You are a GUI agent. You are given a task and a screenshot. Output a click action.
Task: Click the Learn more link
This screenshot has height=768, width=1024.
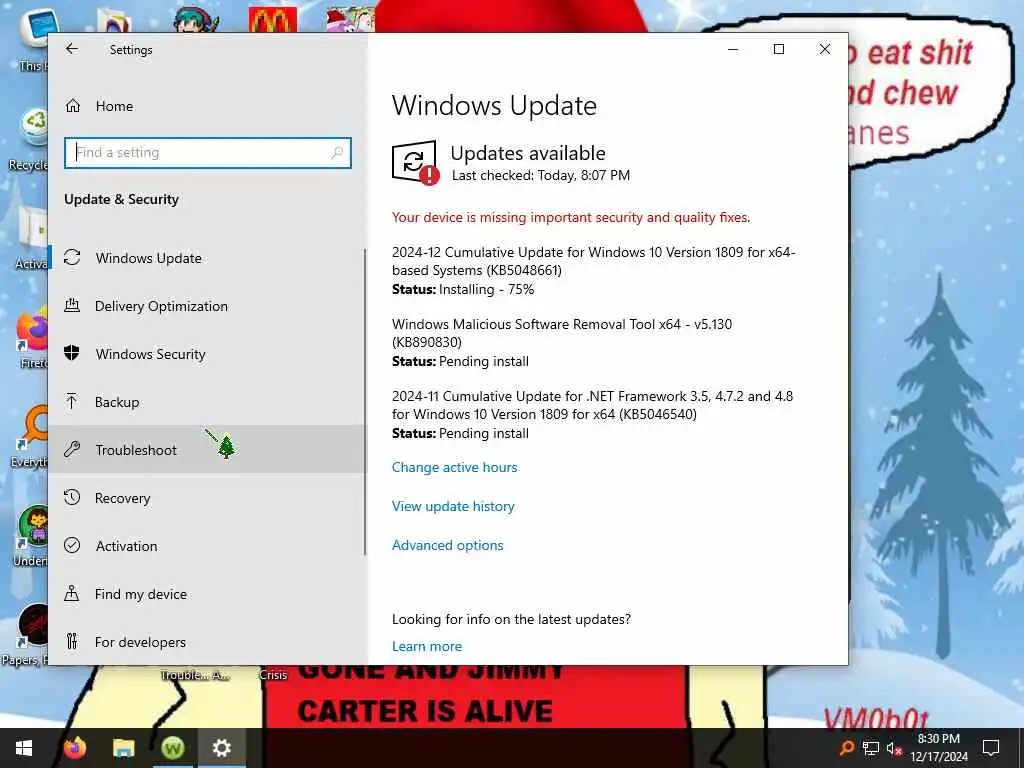(426, 647)
